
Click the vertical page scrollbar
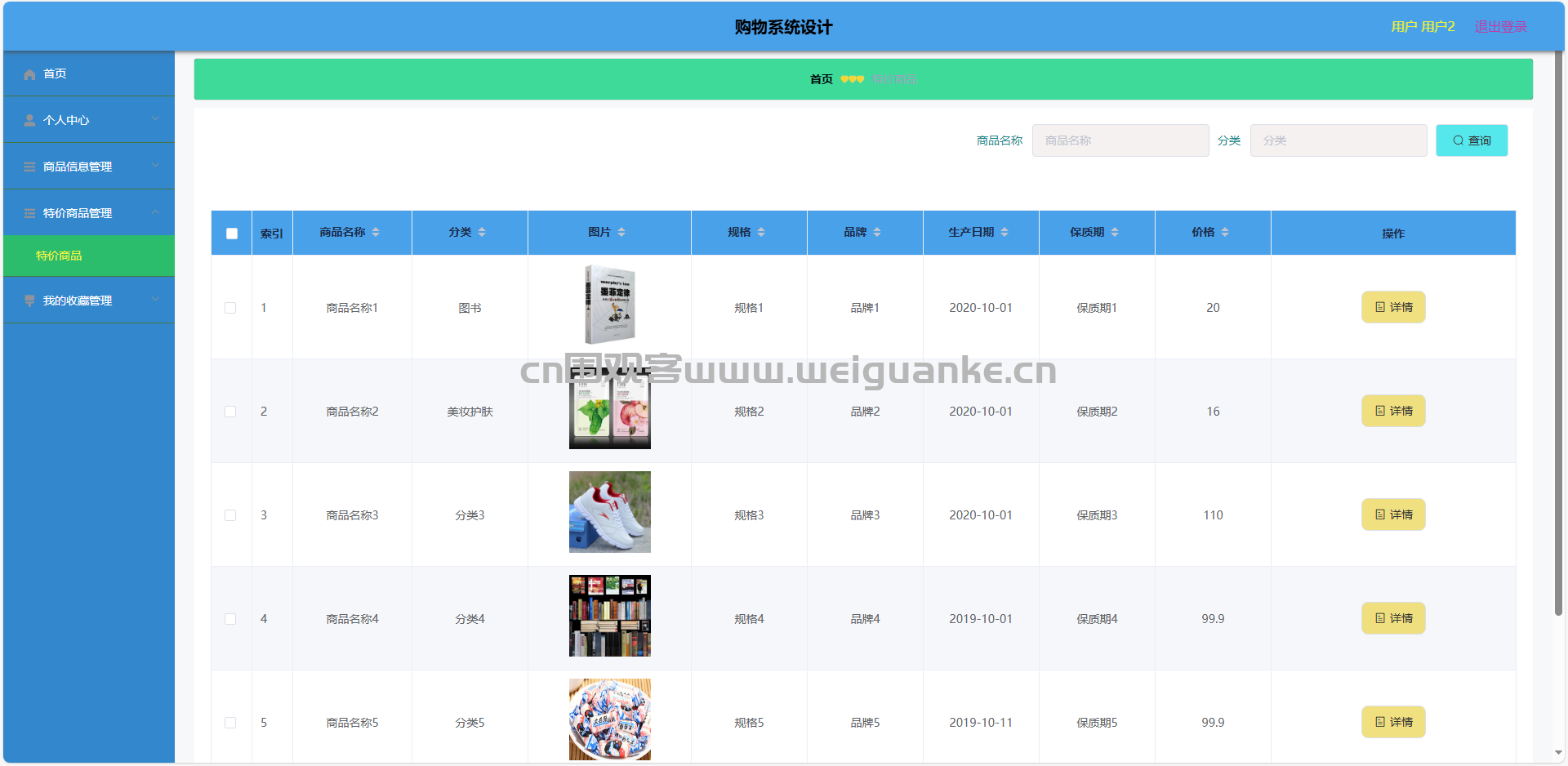coord(1558,327)
